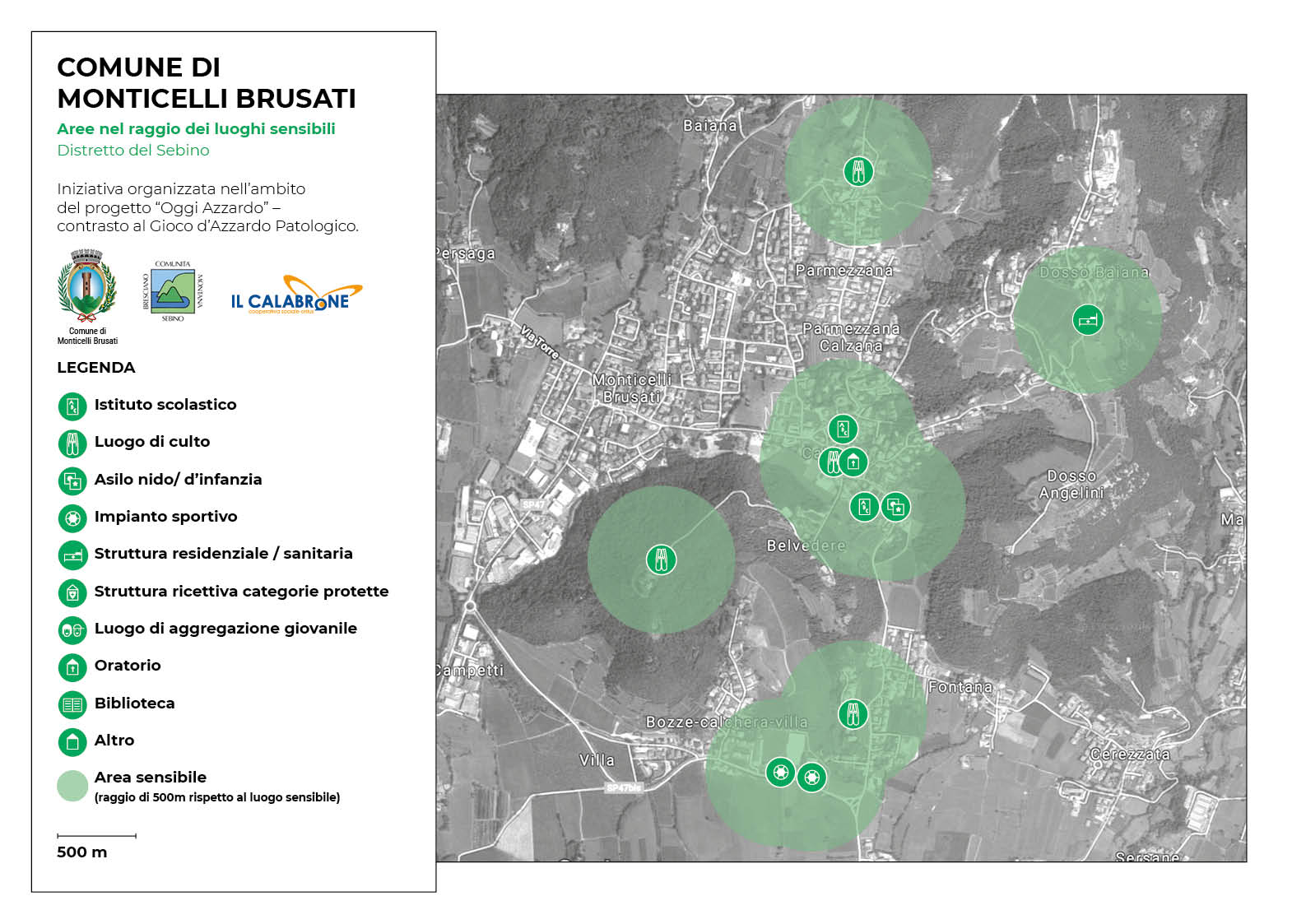The image size is (1306, 924).
Task: Click the 'Monticelli Brusati' label on the map
Action: tap(632, 388)
